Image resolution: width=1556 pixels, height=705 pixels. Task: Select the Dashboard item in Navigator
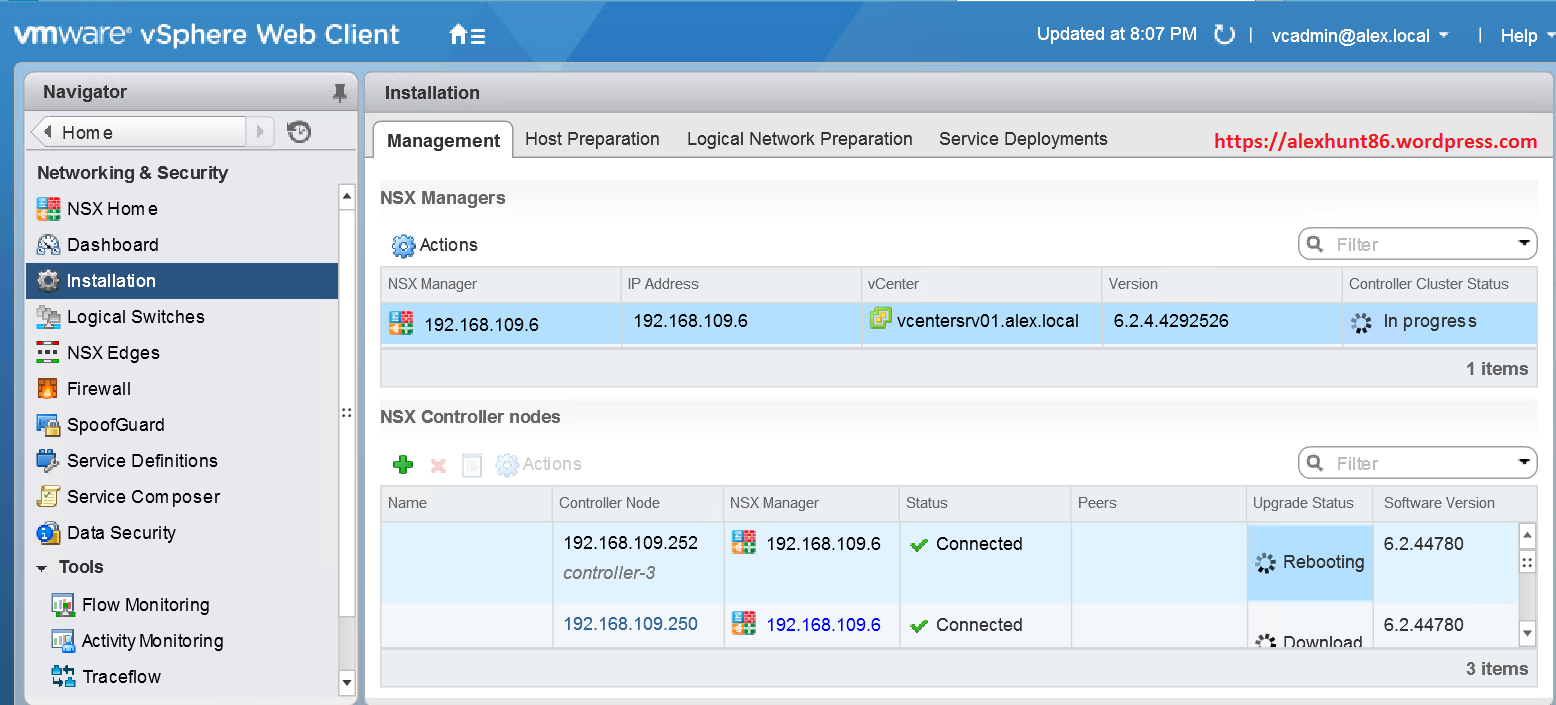coord(111,244)
